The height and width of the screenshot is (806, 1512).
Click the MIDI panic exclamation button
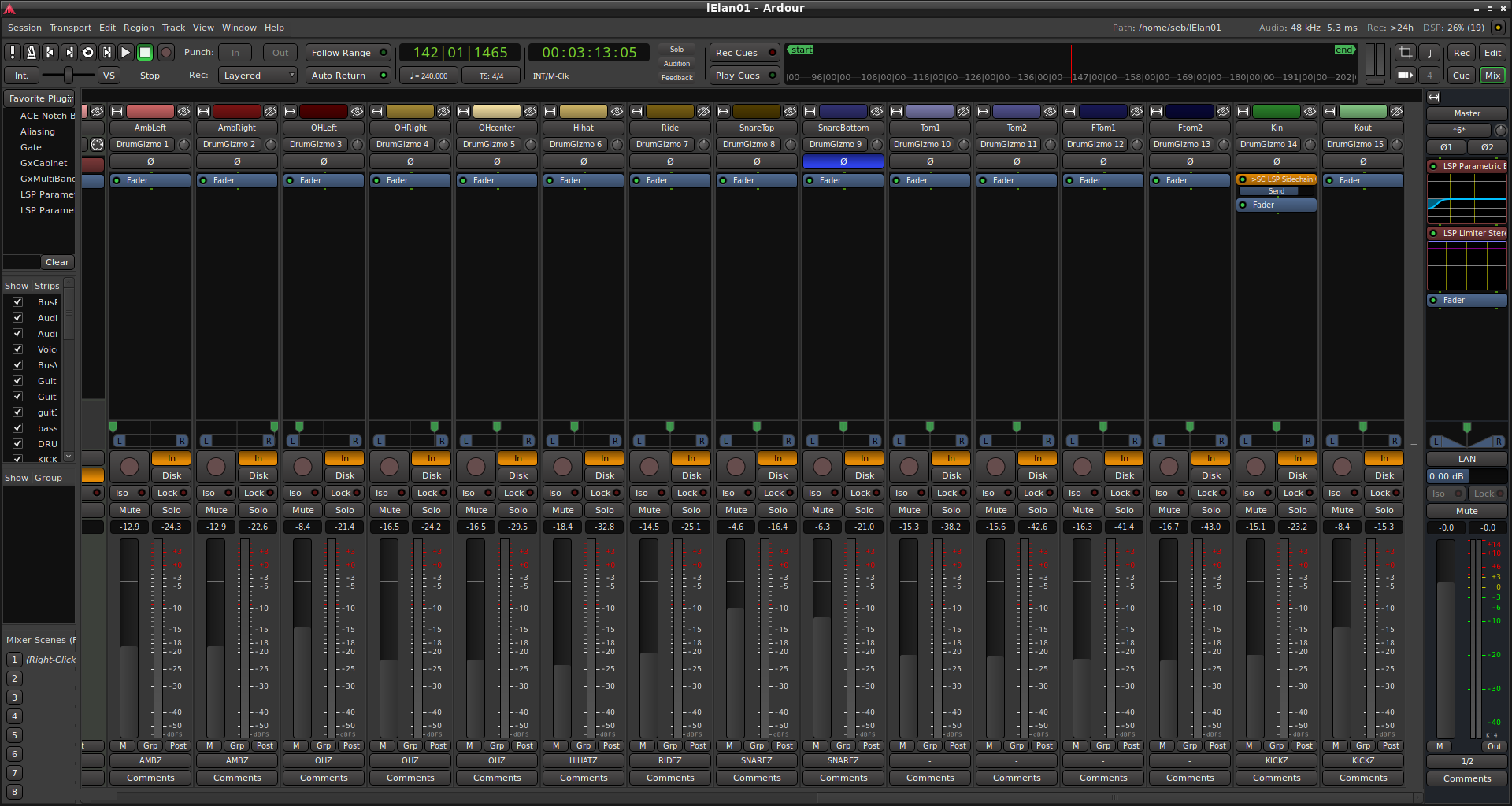coord(13,53)
